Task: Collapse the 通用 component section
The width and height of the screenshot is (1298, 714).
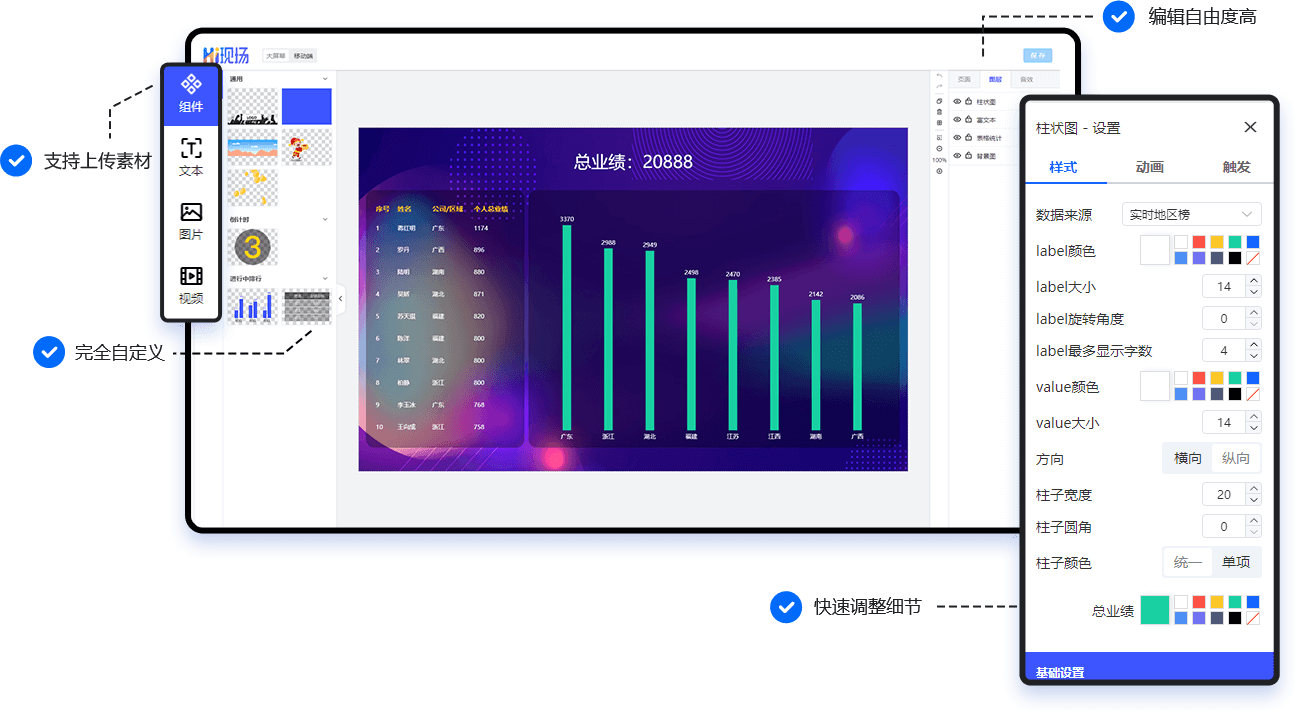Action: [325, 79]
